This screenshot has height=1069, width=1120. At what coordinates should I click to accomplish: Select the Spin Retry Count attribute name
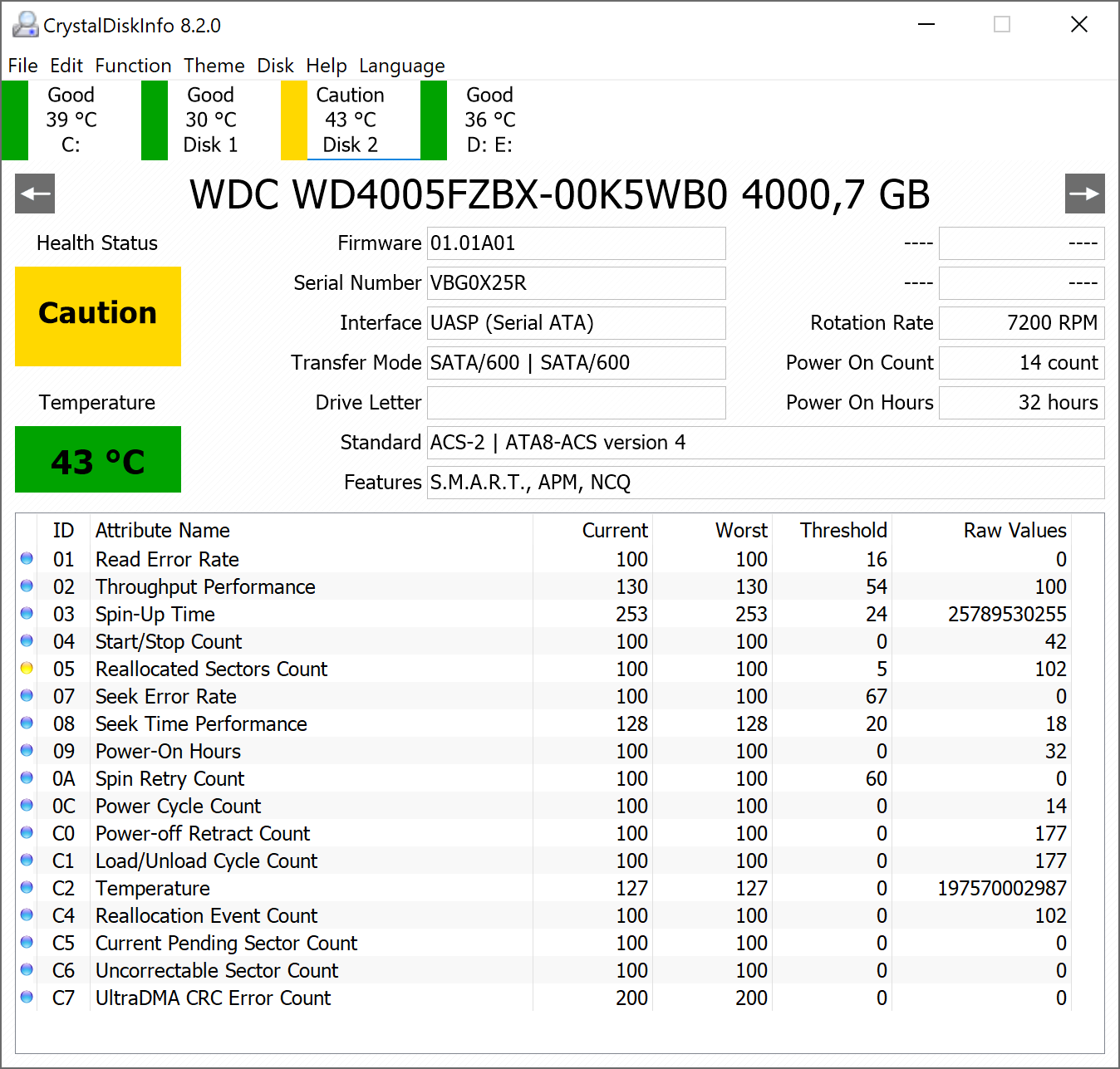click(170, 778)
